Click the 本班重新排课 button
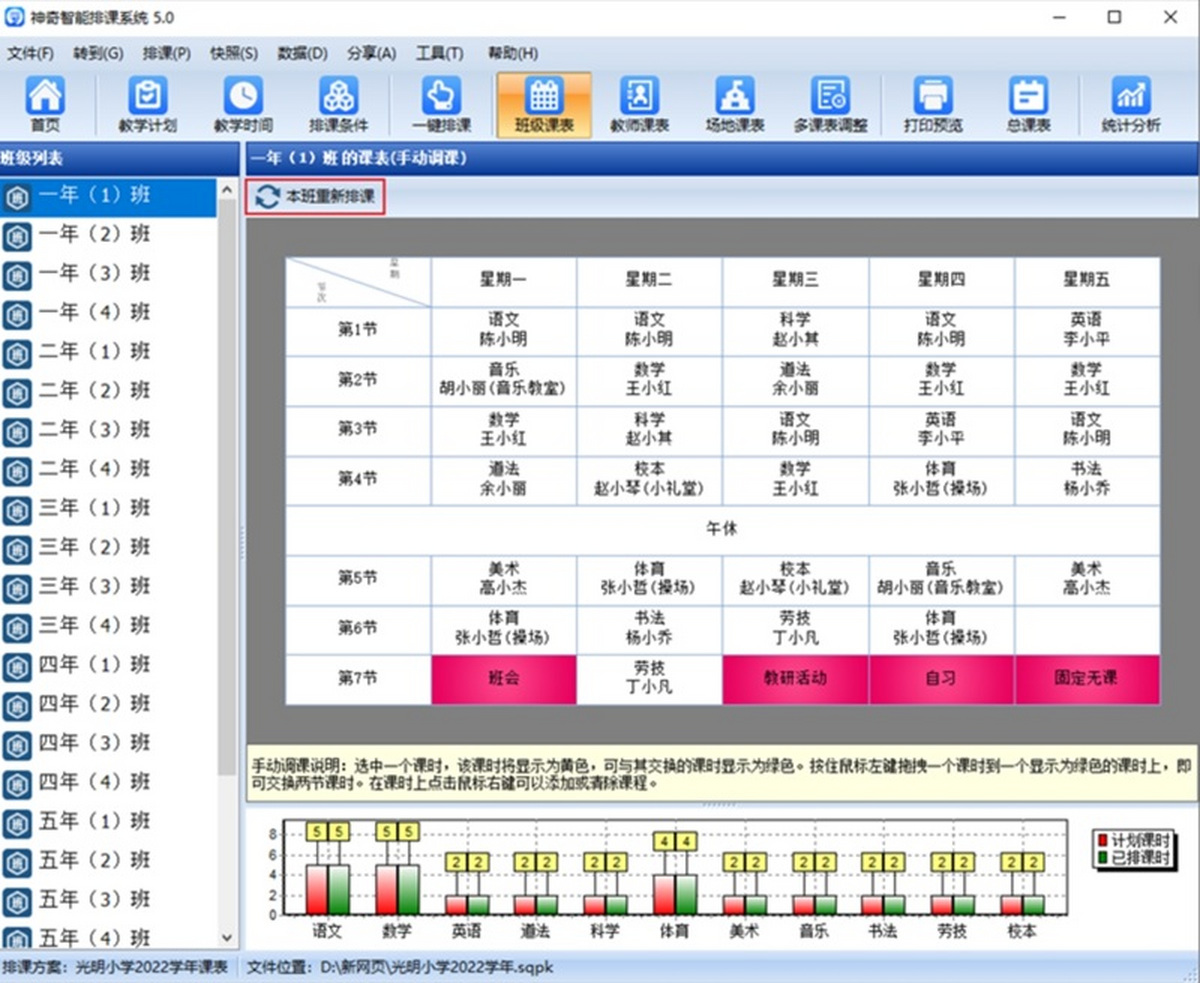Viewport: 1200px width, 983px height. (x=315, y=197)
